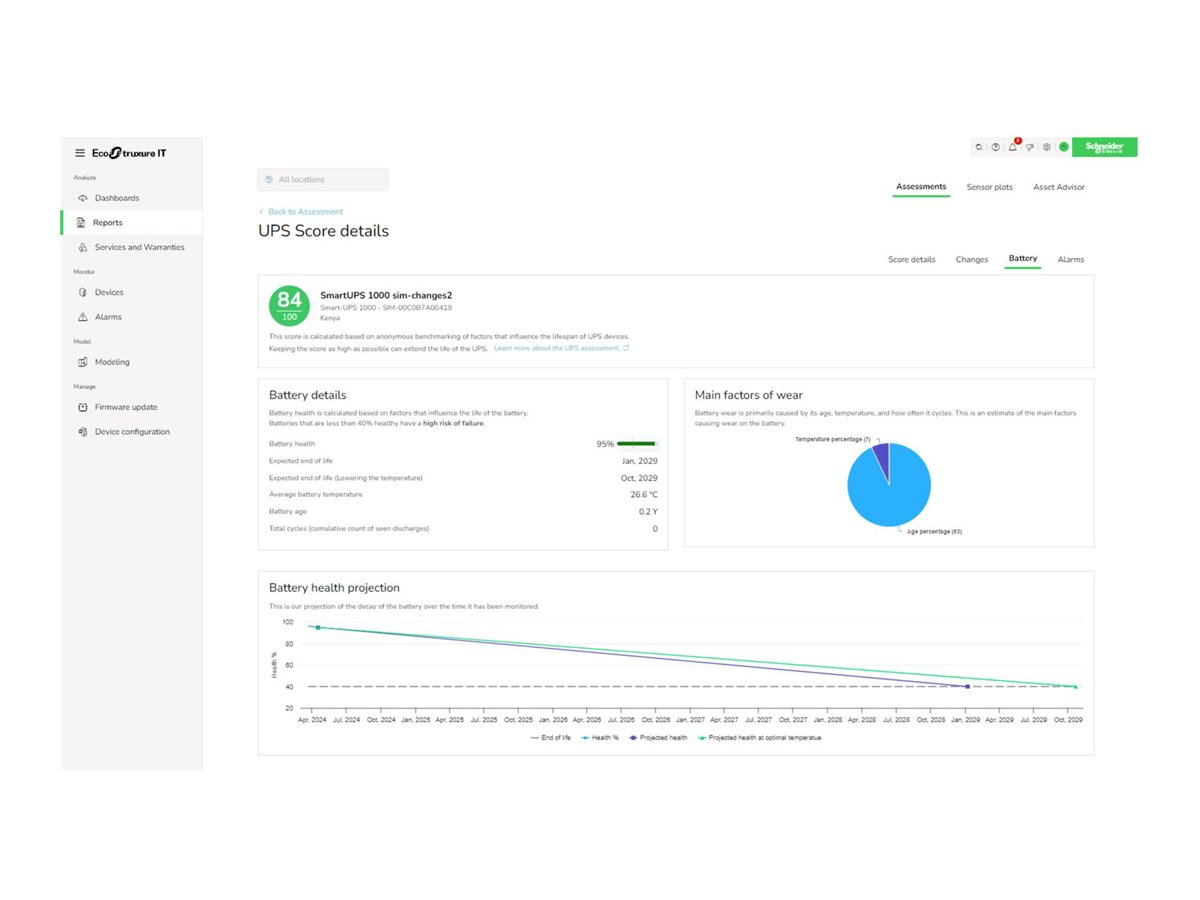Click the Back to Assessment link

click(305, 212)
